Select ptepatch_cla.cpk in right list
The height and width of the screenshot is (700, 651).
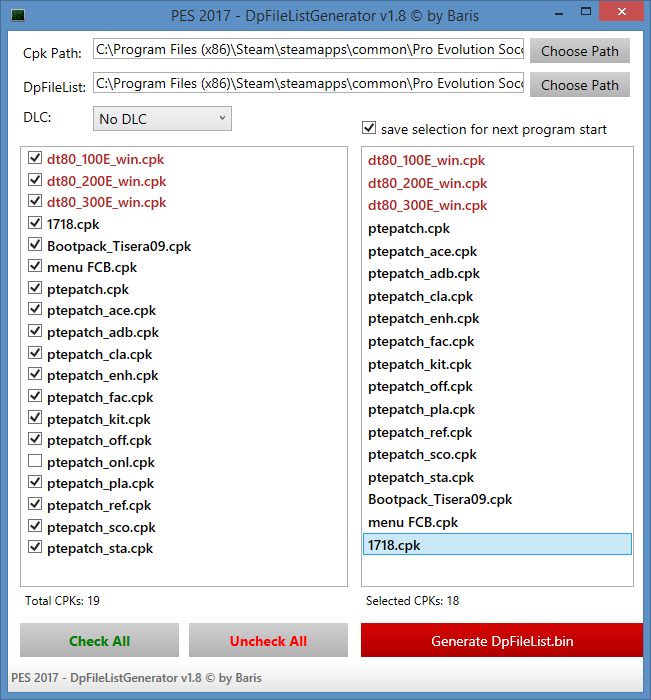497,296
